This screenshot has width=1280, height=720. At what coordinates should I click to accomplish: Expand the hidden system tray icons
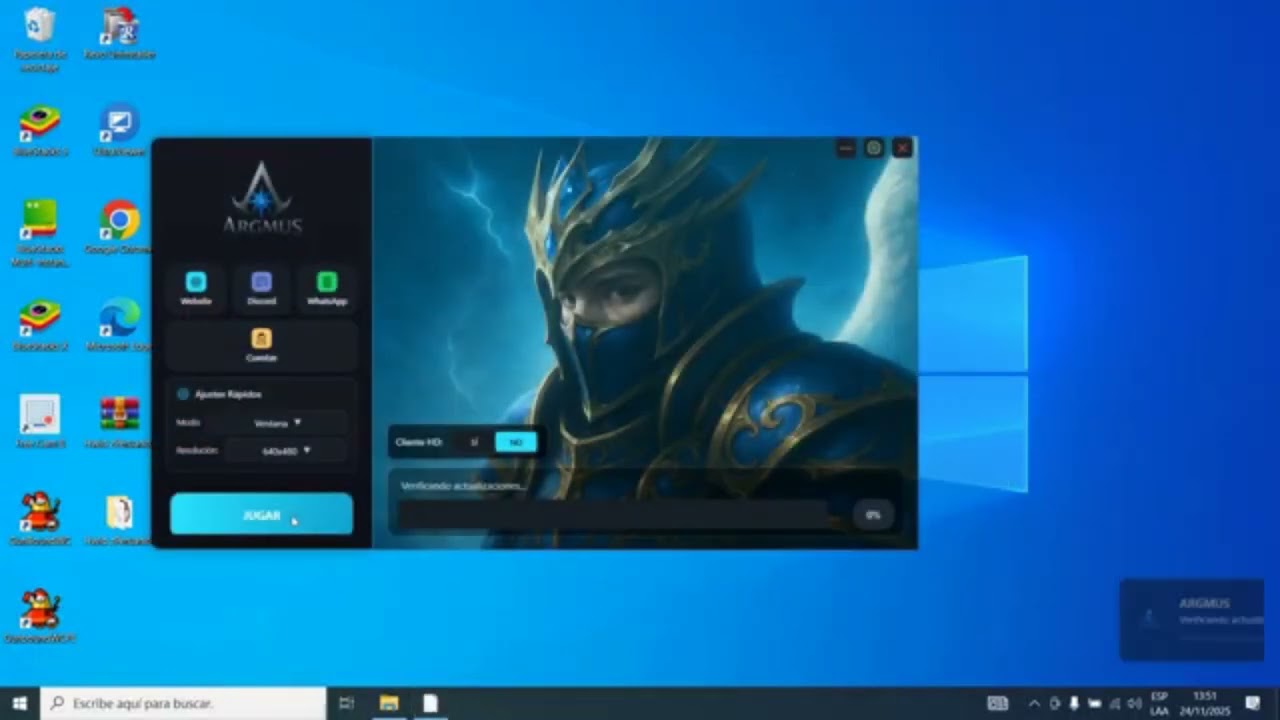pyautogui.click(x=1034, y=703)
